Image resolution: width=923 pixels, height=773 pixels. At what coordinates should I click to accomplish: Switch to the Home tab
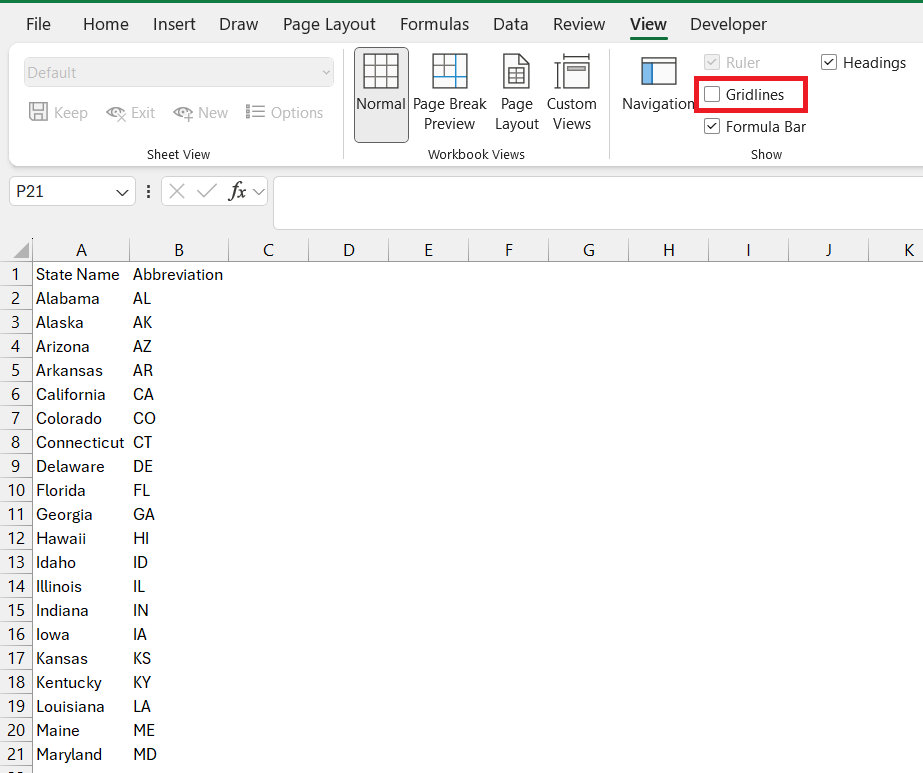[106, 24]
